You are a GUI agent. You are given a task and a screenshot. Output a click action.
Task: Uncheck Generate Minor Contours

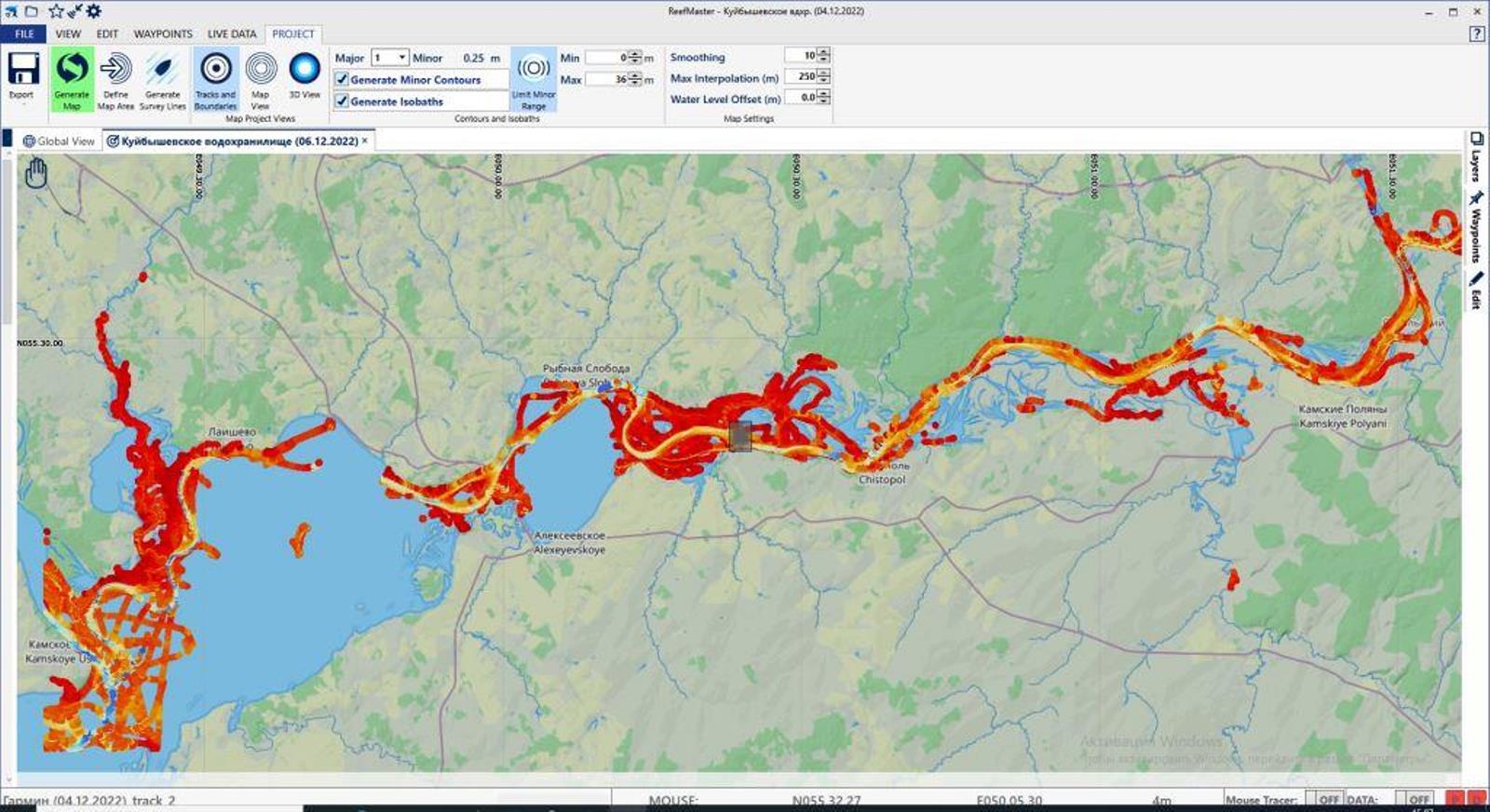click(x=343, y=80)
